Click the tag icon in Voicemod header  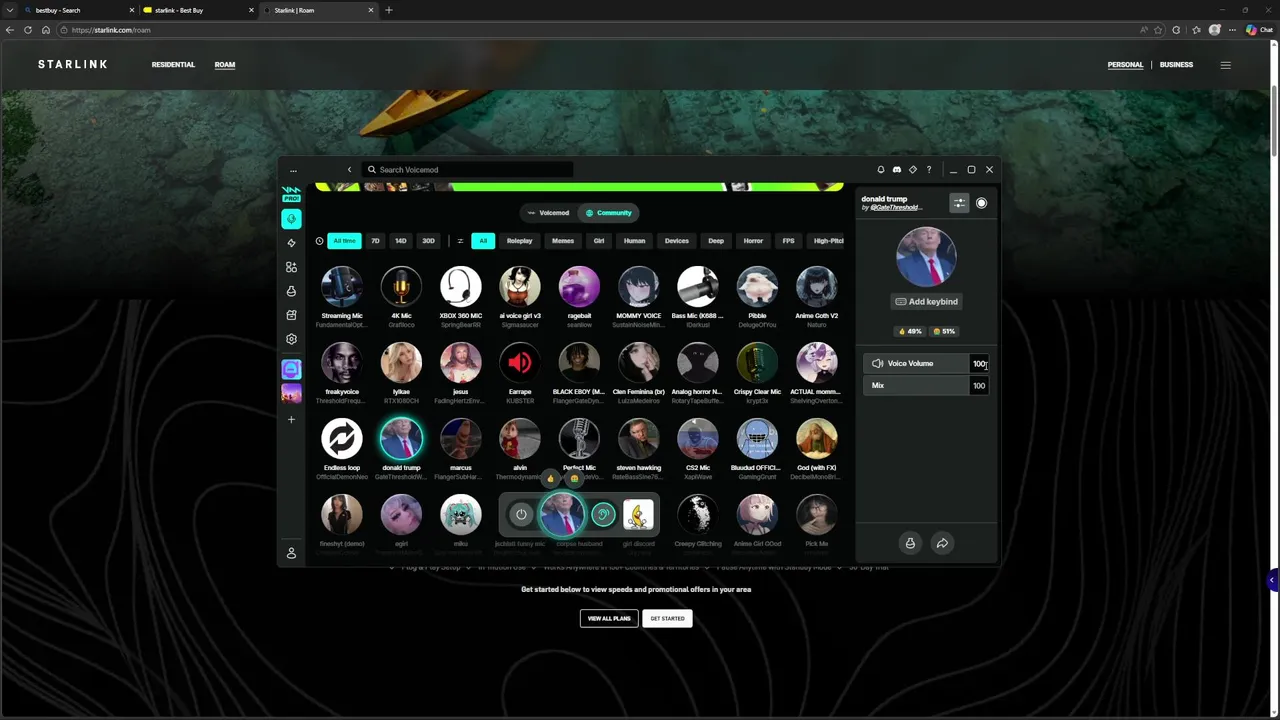(x=913, y=170)
